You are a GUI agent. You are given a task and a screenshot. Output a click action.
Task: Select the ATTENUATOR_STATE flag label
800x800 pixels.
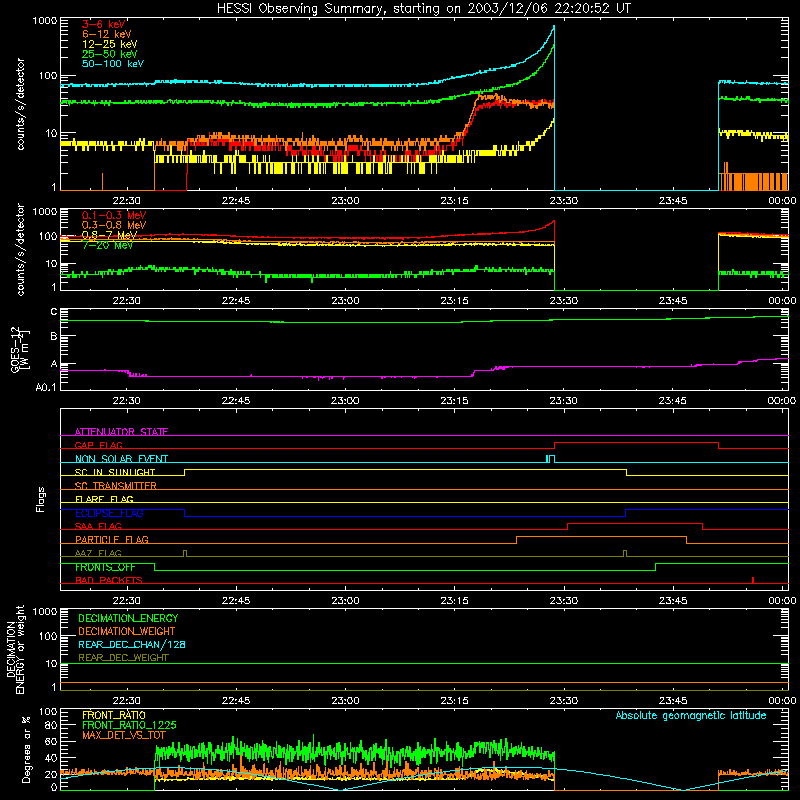click(x=121, y=432)
